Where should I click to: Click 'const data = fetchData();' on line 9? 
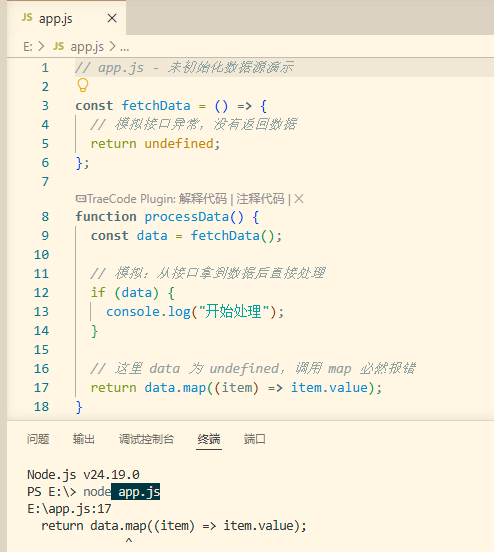(x=186, y=236)
